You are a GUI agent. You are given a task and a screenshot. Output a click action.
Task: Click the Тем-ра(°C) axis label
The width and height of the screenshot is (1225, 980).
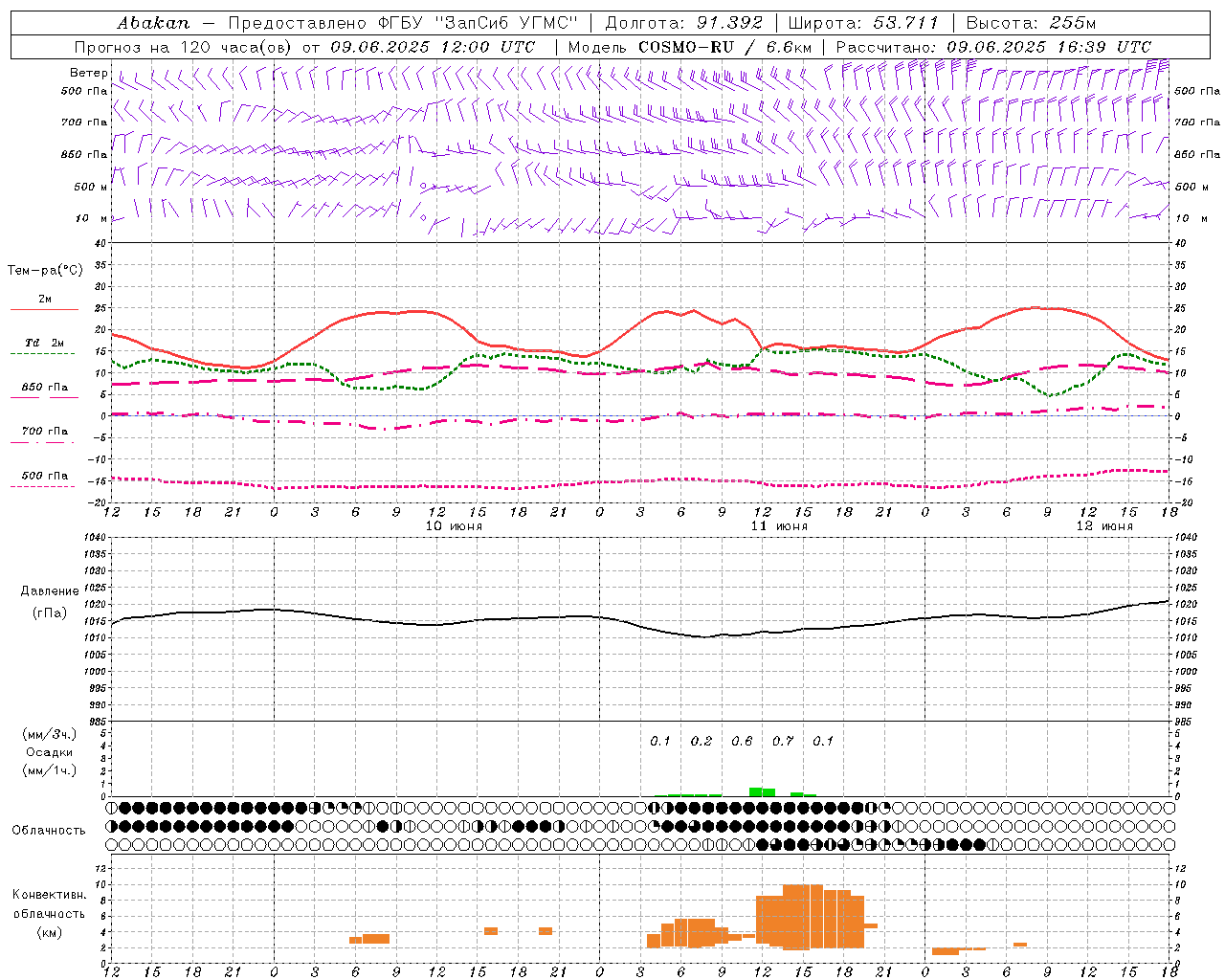[45, 271]
